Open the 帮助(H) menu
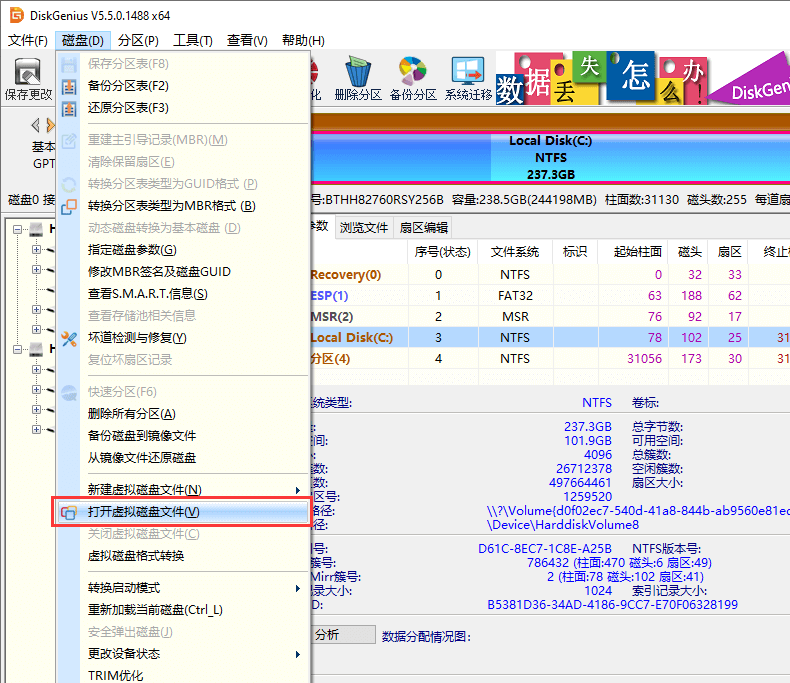Screen dimensions: 790x683 (303, 40)
